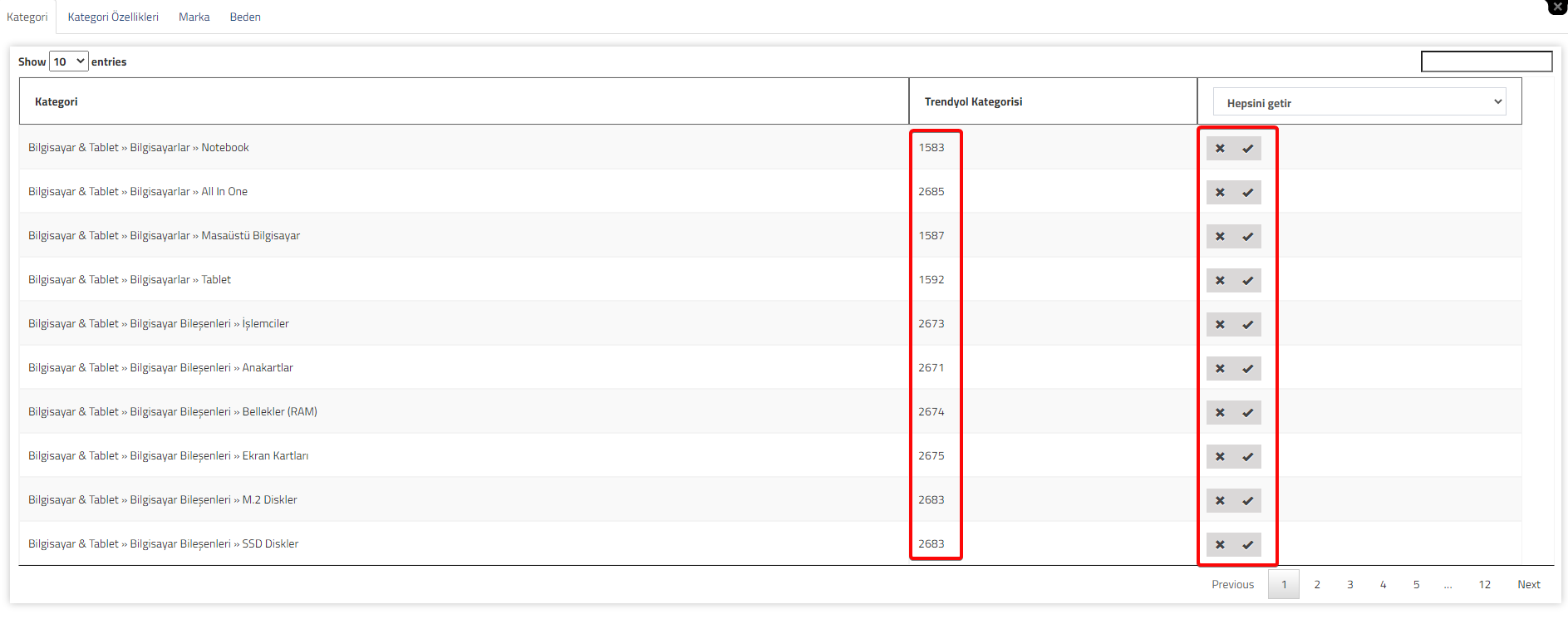Screen dimensions: 1568x624
Task: Go to the Previous page
Action: click(x=1232, y=585)
